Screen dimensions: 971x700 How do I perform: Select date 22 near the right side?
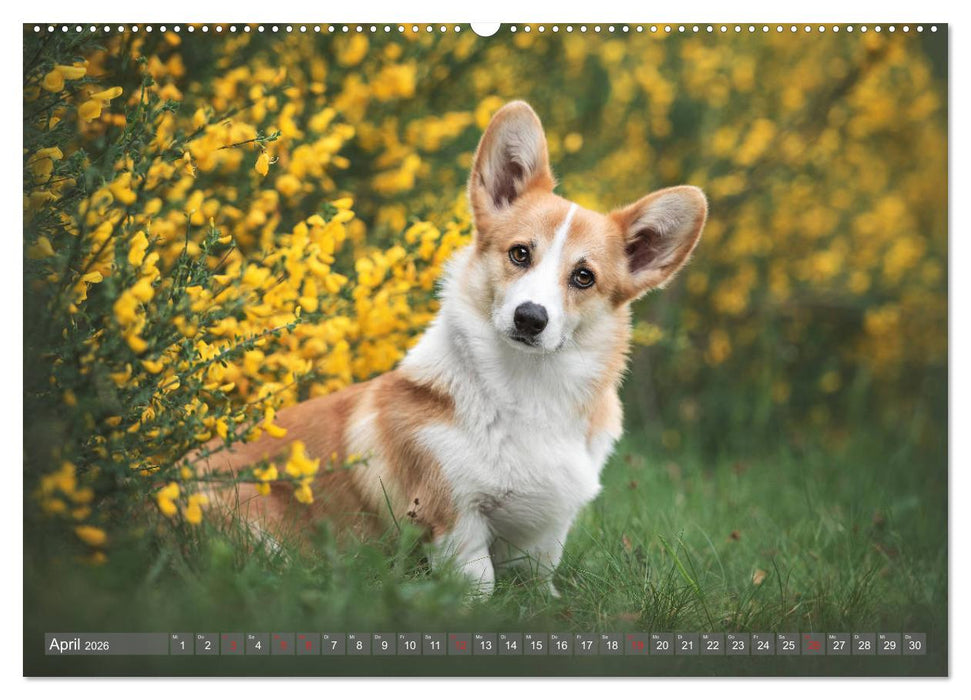coord(712,647)
